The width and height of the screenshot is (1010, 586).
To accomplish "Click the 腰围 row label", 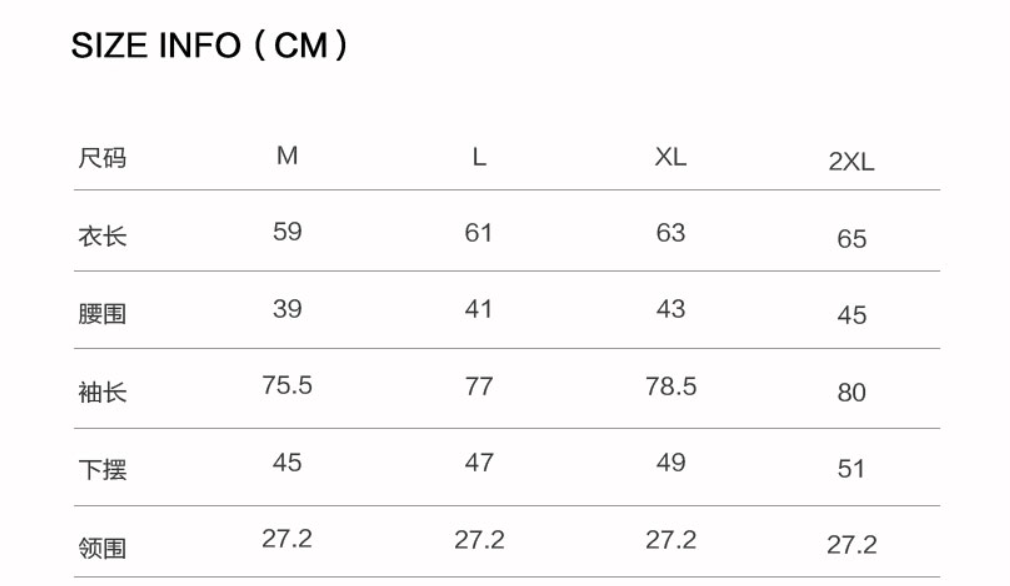I will pyautogui.click(x=102, y=315).
